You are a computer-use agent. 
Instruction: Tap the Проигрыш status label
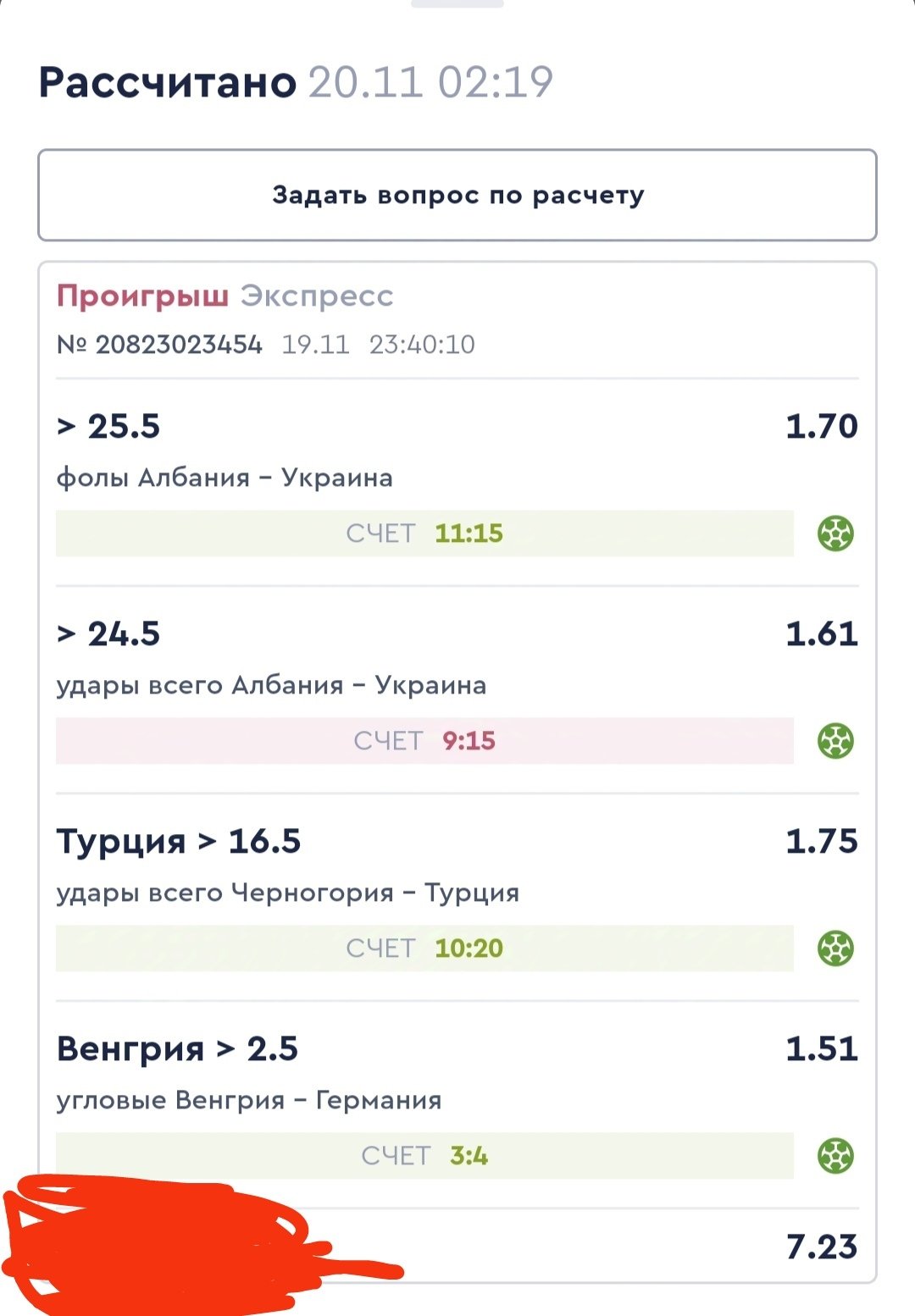pos(142,296)
